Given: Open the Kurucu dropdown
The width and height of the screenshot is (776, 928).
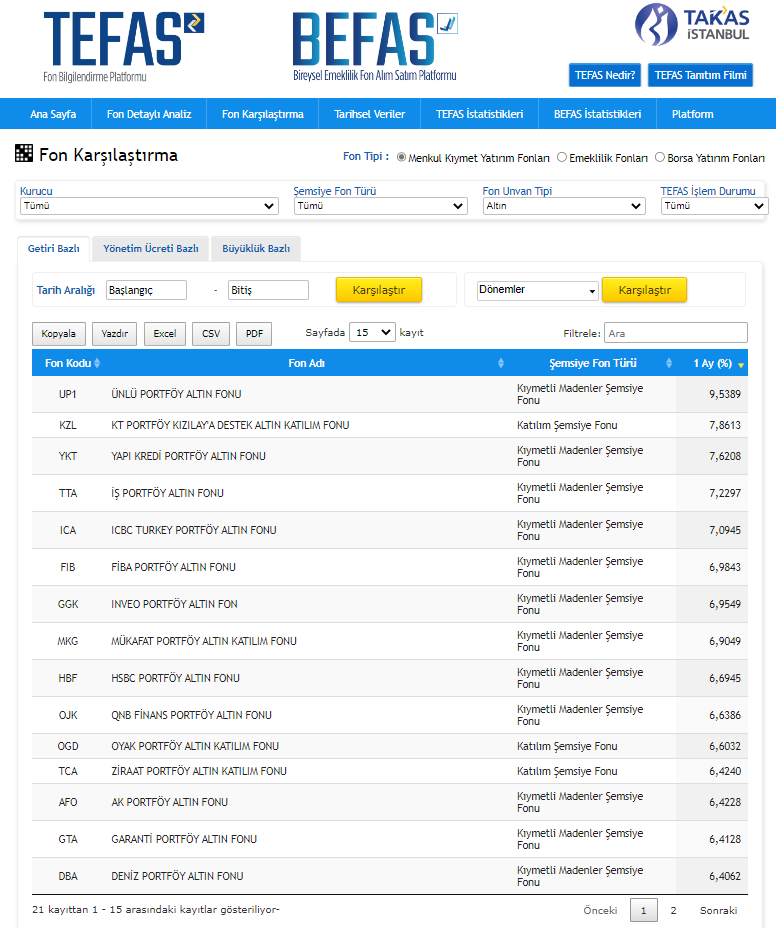Looking at the screenshot, I should (149, 206).
